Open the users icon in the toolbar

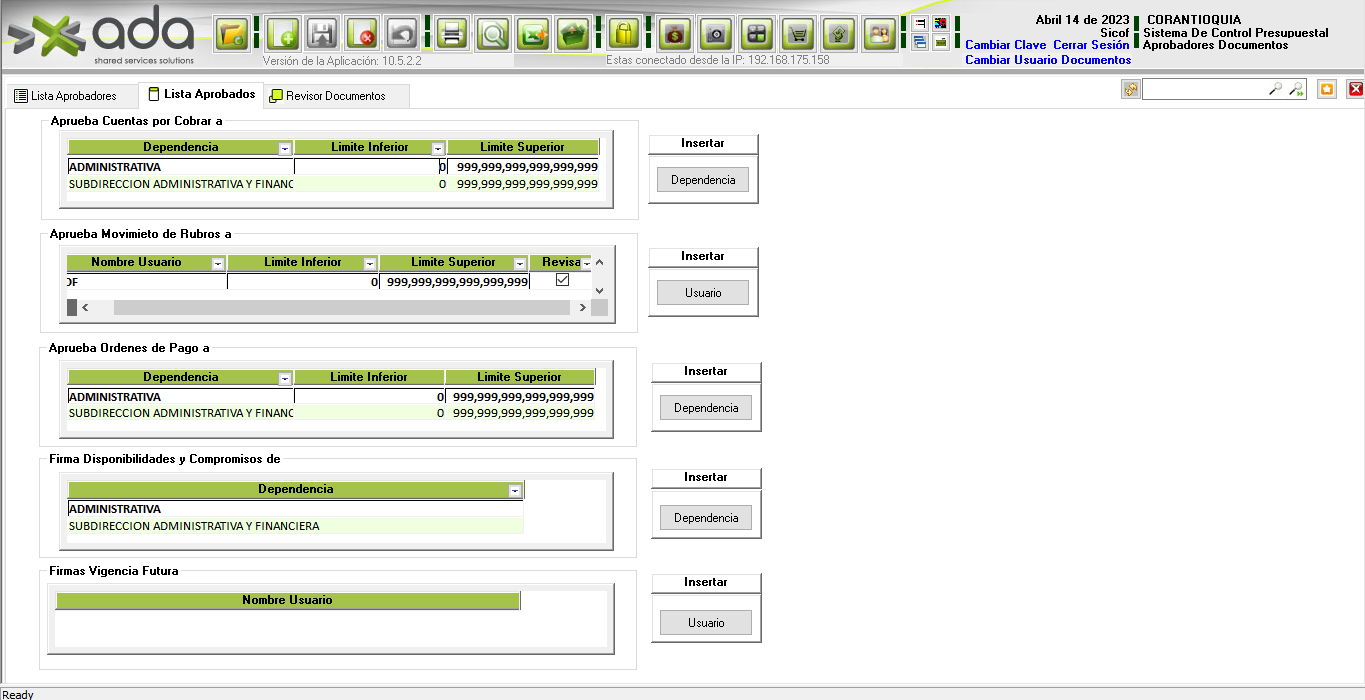(x=879, y=35)
